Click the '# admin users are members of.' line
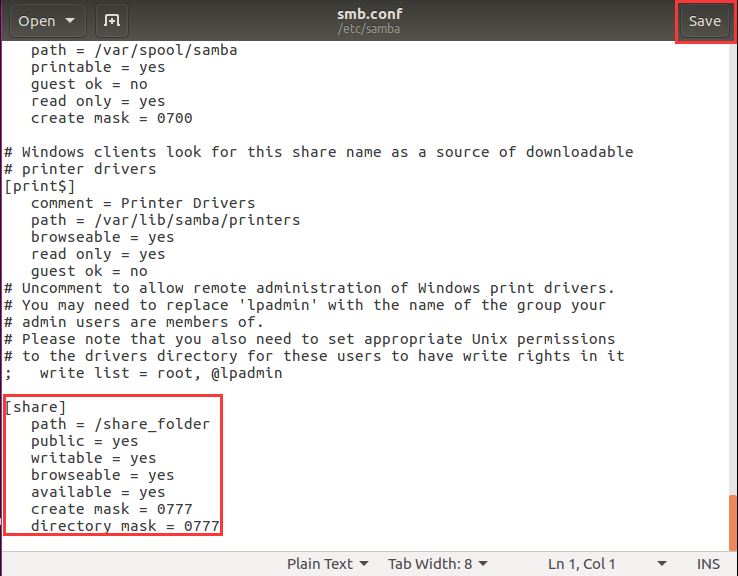This screenshot has height=576, width=738. click(134, 322)
